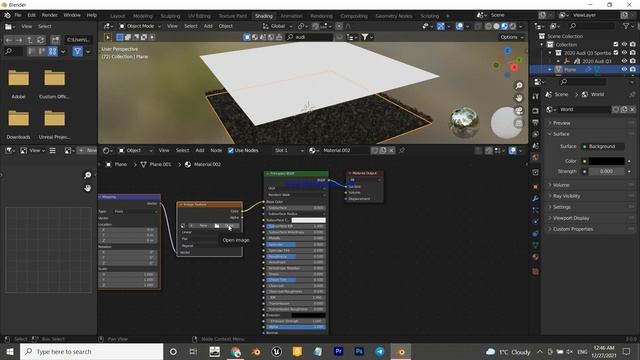This screenshot has width=640, height=360.
Task: Go to parent directory in file browser
Action: pos(30,40)
